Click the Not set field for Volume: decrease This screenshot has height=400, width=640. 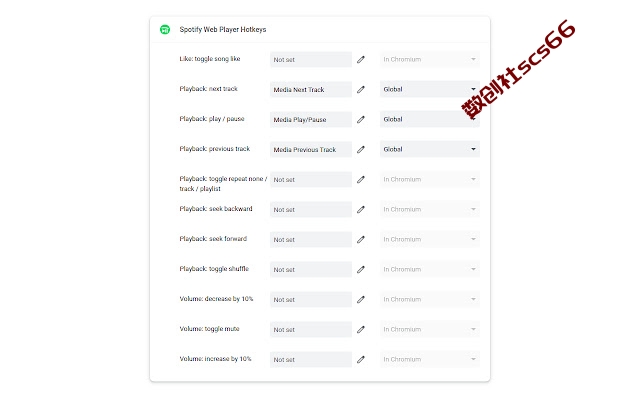[311, 300]
